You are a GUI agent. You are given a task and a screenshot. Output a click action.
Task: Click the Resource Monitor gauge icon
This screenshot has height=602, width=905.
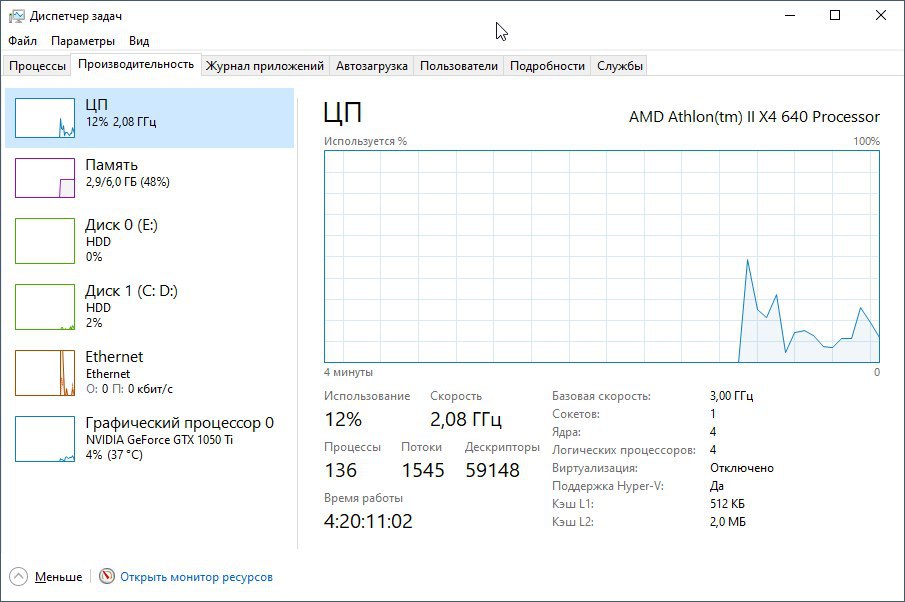[107, 576]
